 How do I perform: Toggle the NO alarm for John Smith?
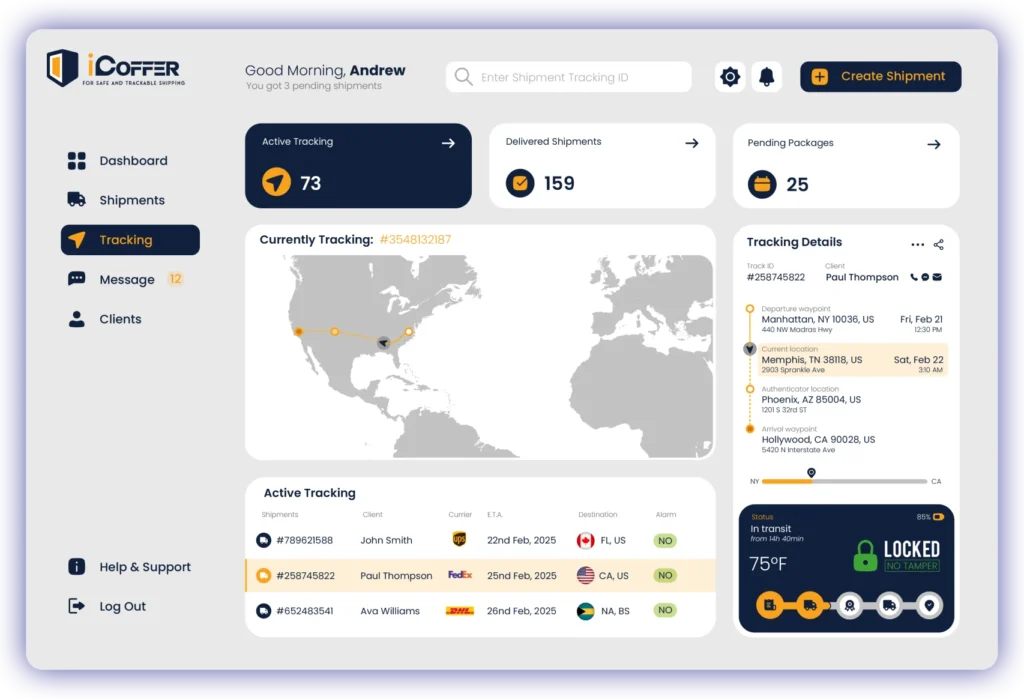click(664, 541)
